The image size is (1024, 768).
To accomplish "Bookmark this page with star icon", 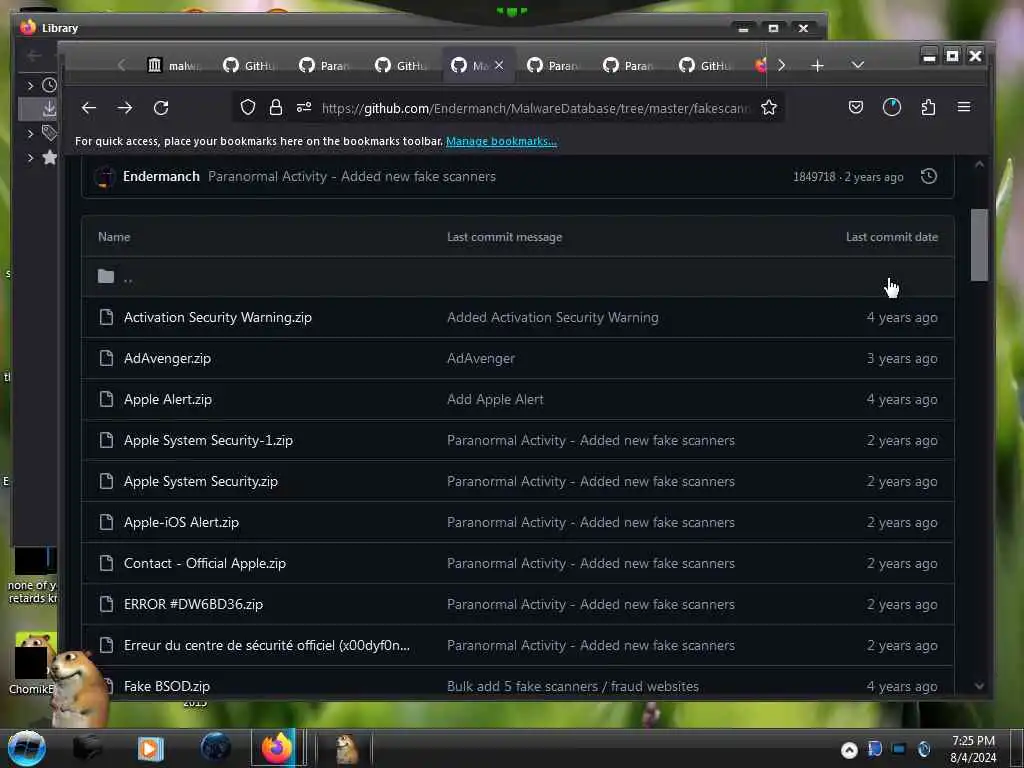I will coord(769,107).
